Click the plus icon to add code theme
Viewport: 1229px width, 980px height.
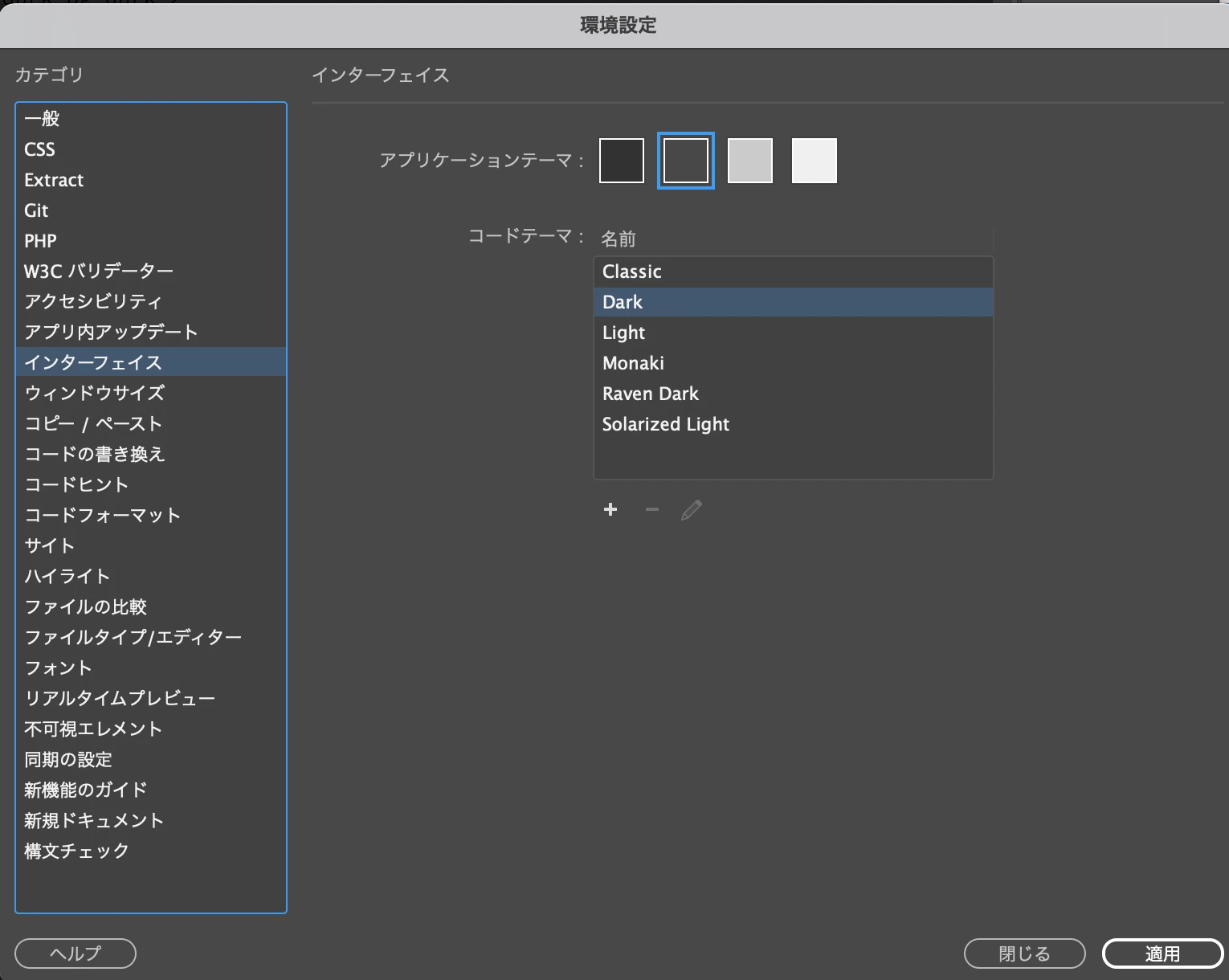(x=610, y=509)
